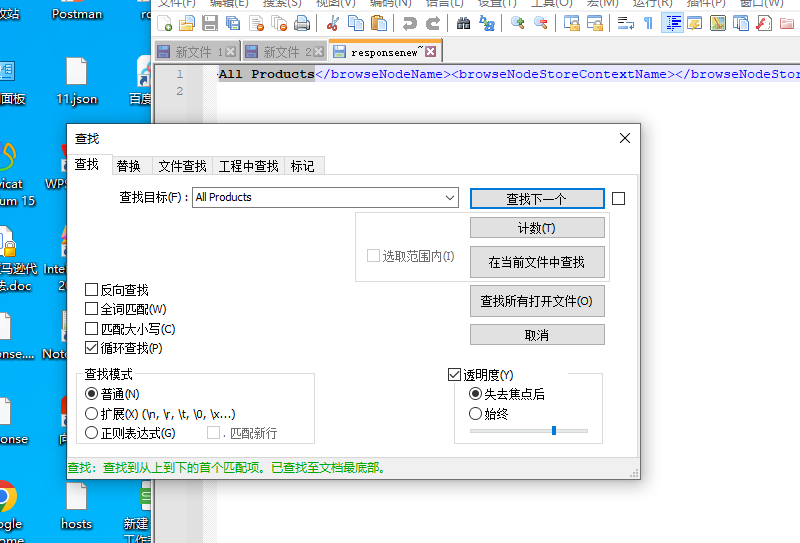
Task: Click the 查找所有打开文件(O) button
Action: (x=537, y=301)
